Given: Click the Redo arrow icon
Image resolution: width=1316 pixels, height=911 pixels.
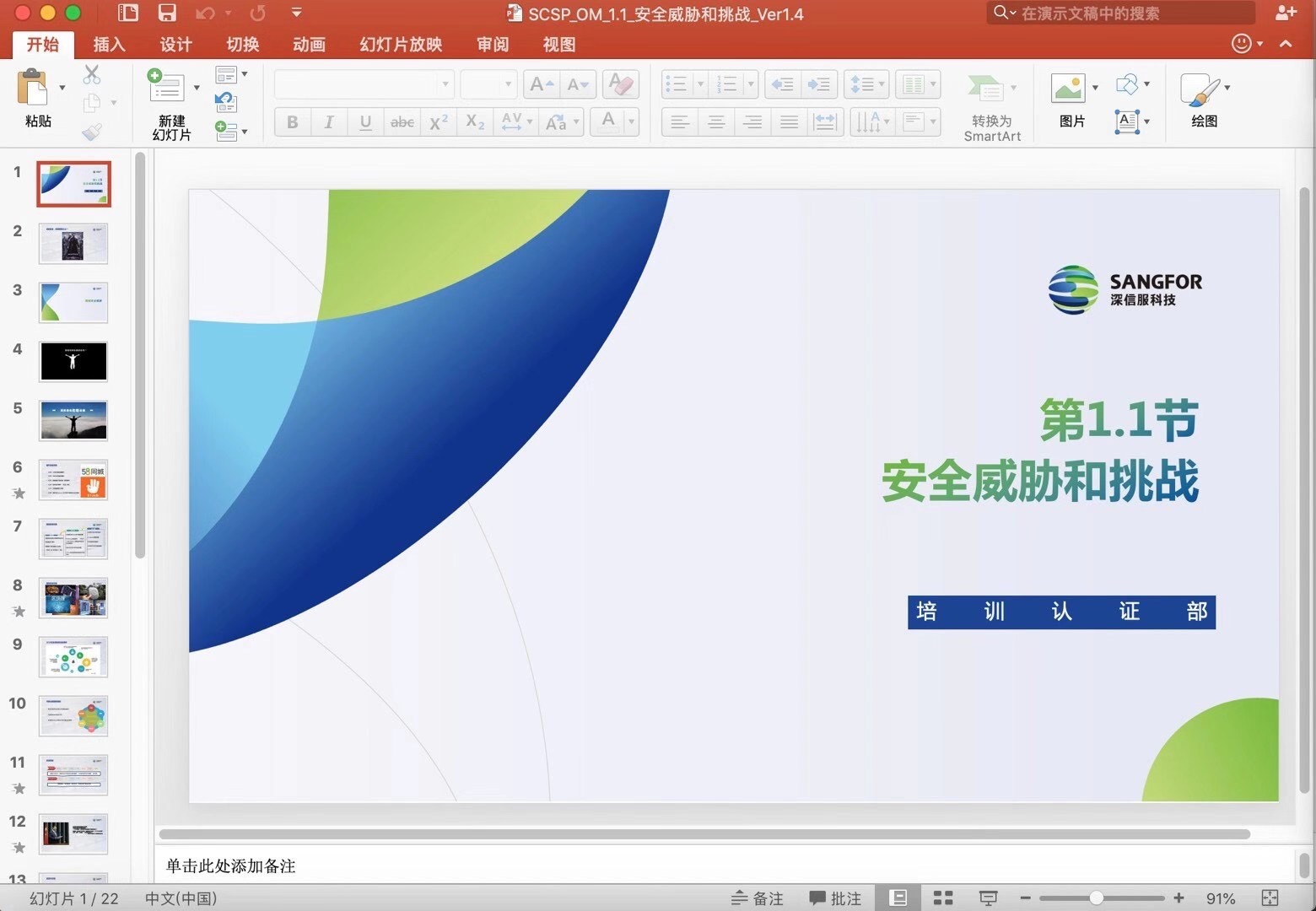Looking at the screenshot, I should [258, 13].
